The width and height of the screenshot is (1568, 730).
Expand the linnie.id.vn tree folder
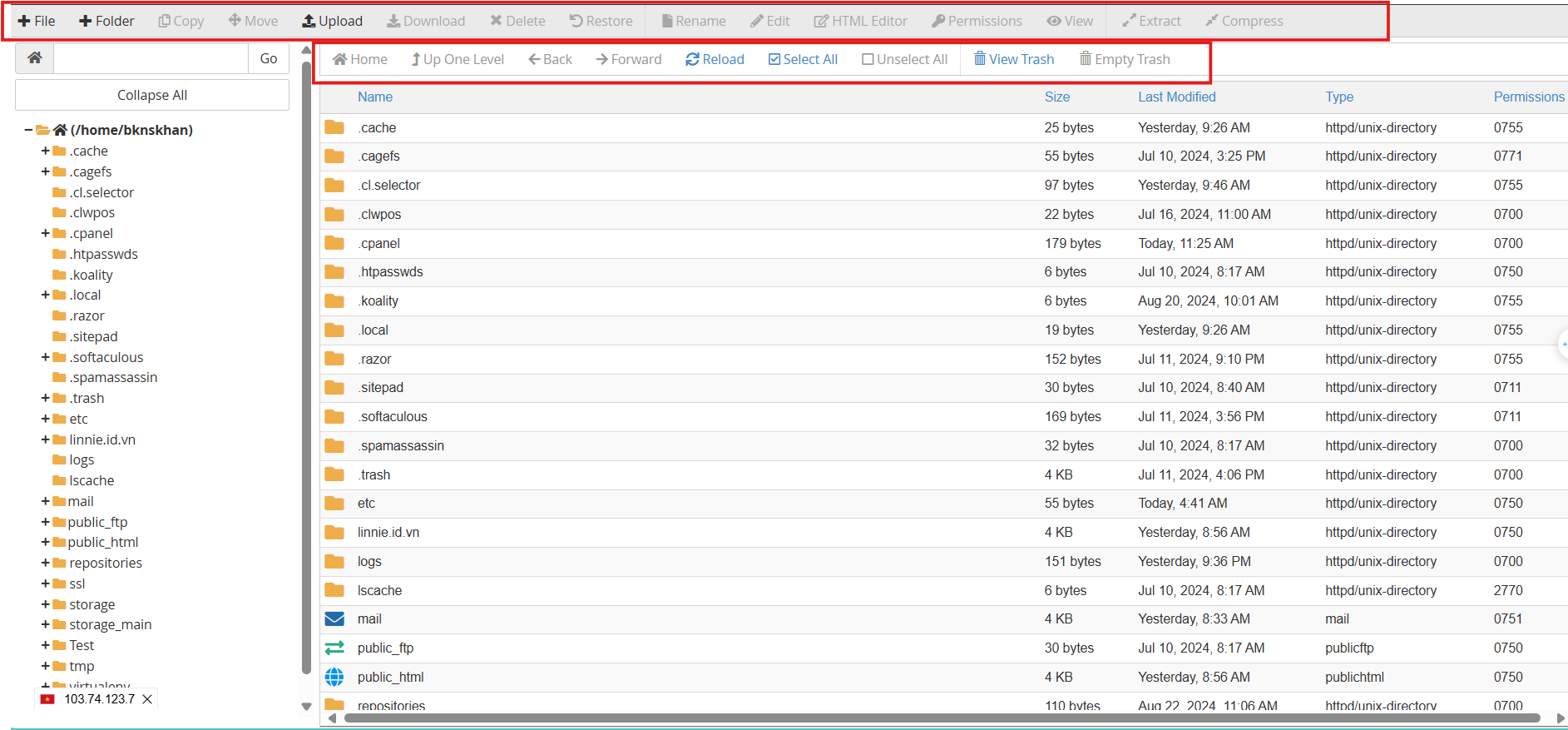point(46,439)
